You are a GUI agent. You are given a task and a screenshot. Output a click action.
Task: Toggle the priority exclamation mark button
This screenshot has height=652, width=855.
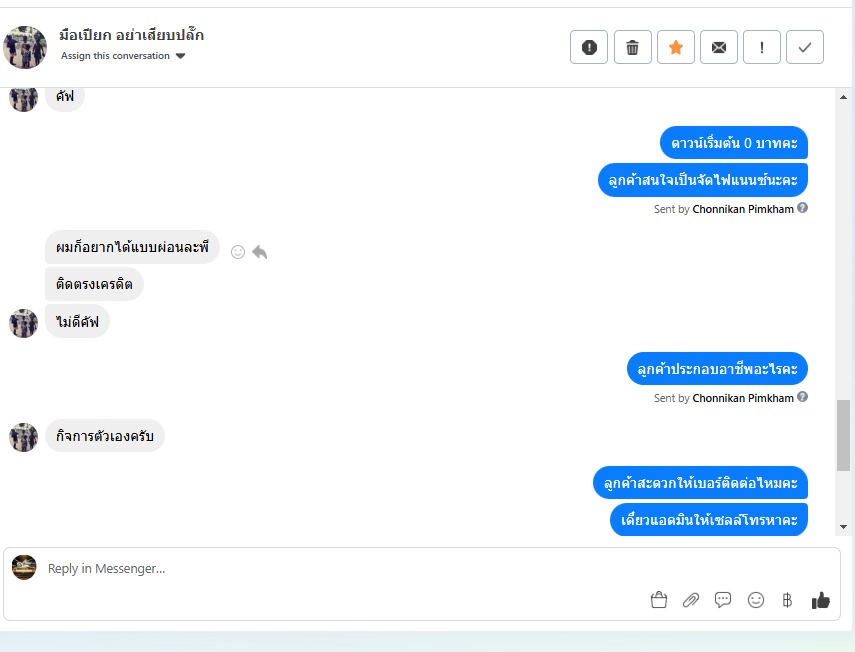(x=762, y=47)
